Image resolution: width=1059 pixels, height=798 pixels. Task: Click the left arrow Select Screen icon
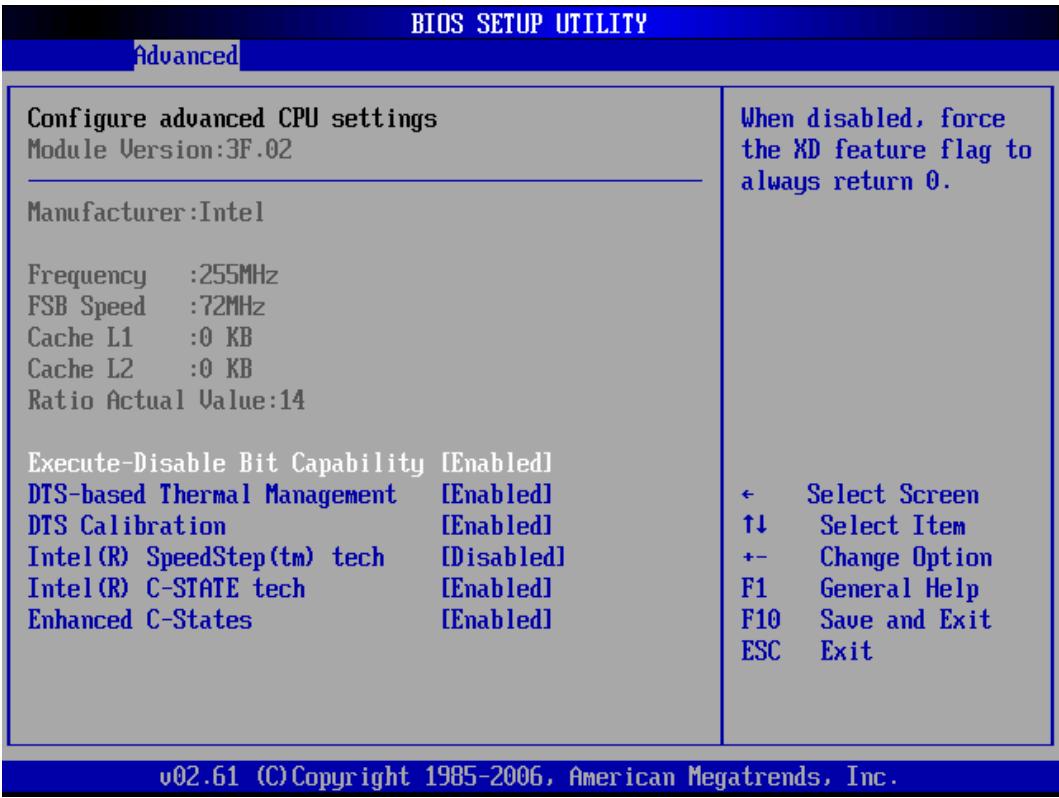[748, 495]
